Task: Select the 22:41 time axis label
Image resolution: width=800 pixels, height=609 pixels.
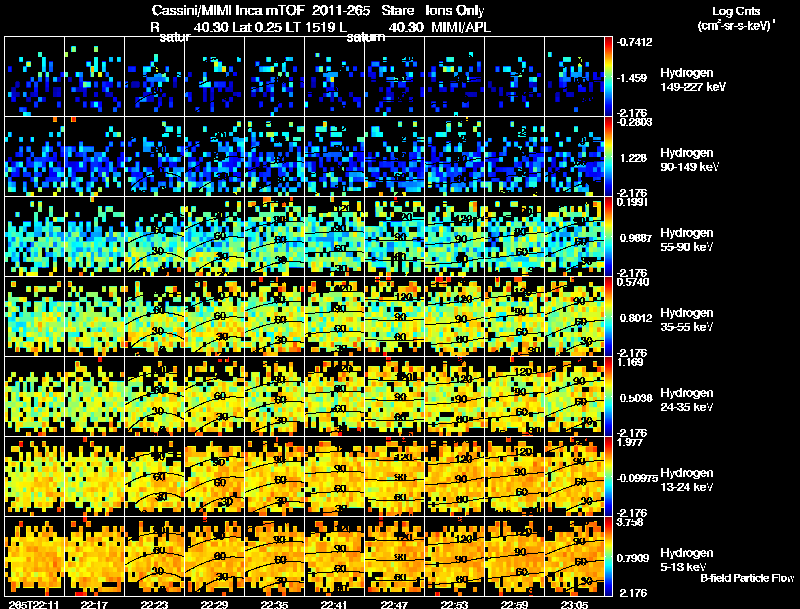Action: pos(335,603)
